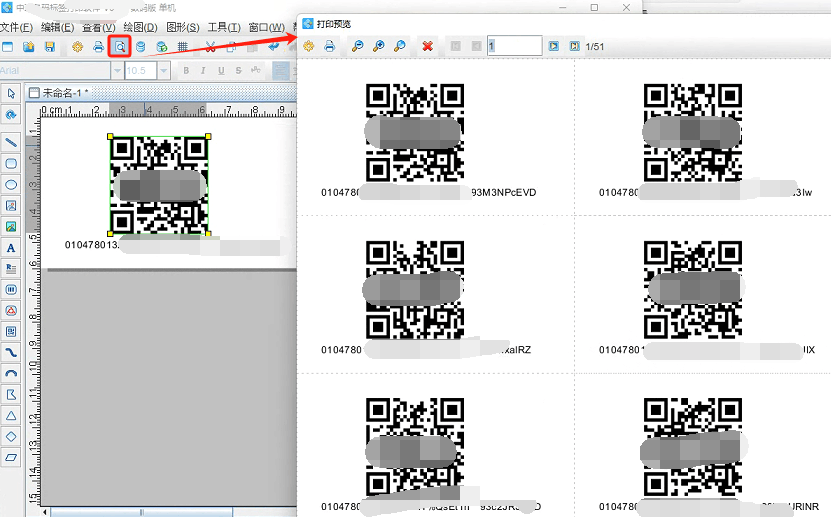The image size is (831, 517).
Task: Open the 窗口(W) menu
Action: (267, 28)
